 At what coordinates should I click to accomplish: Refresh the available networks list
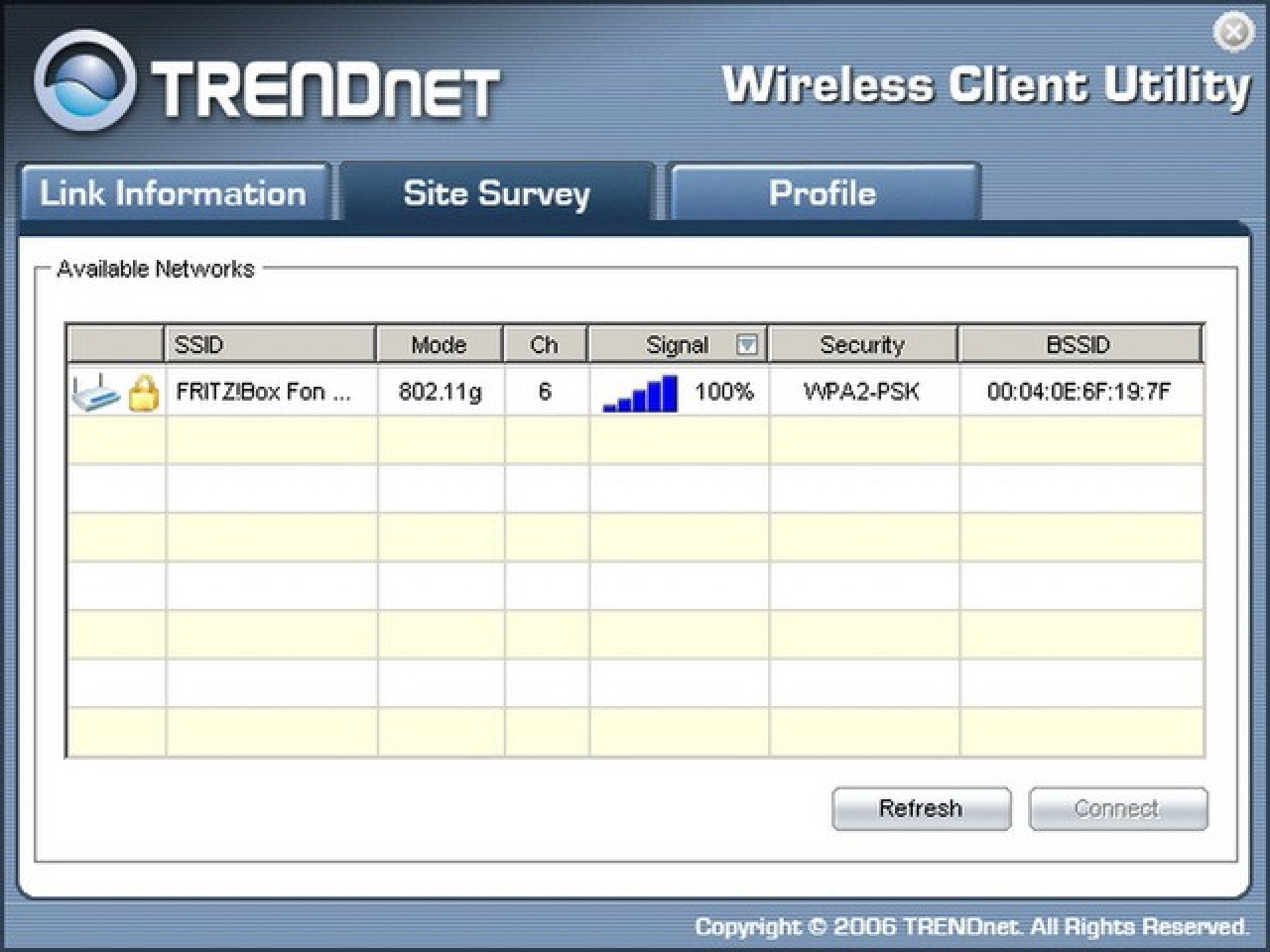tap(921, 808)
